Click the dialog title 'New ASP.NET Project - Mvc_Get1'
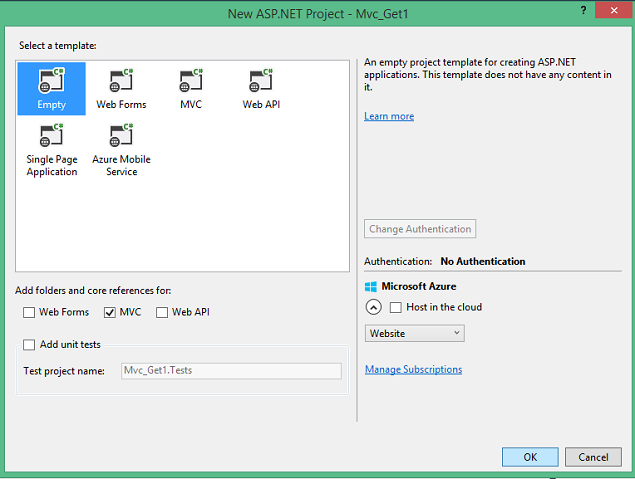The width and height of the screenshot is (635, 479). point(318,14)
